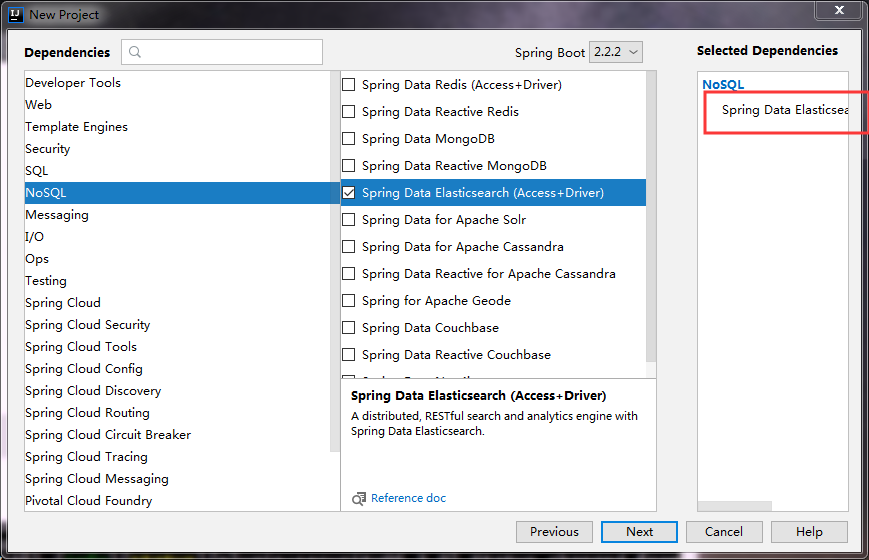
Task: Click the NoSQL group in Selected Dependencies
Action: [x=723, y=84]
